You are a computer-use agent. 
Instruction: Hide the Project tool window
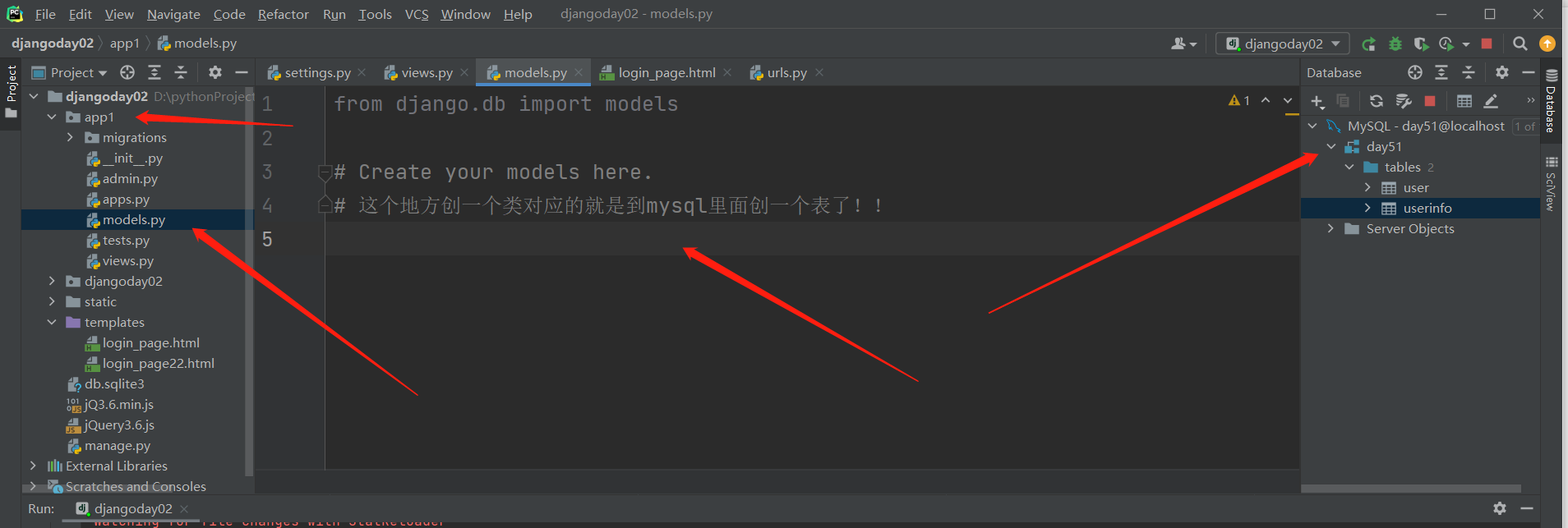click(242, 72)
